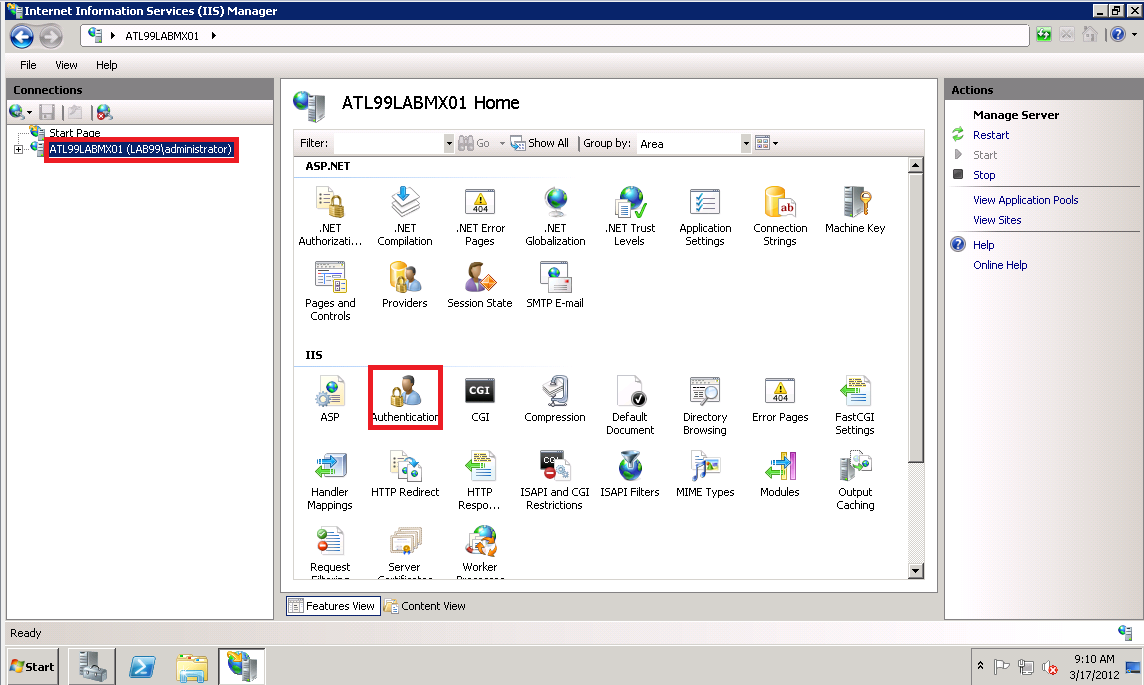Click Restart in the Actions pane
The width and height of the screenshot is (1144, 685).
991,135
